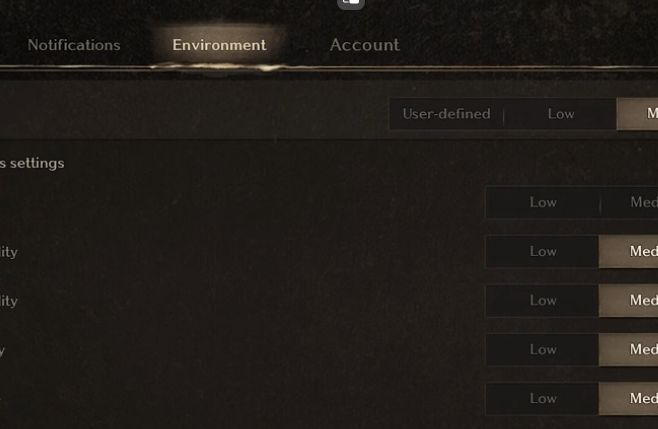658x429 pixels.
Task: Choose Med in the fourth settings row
Action: [x=629, y=350]
